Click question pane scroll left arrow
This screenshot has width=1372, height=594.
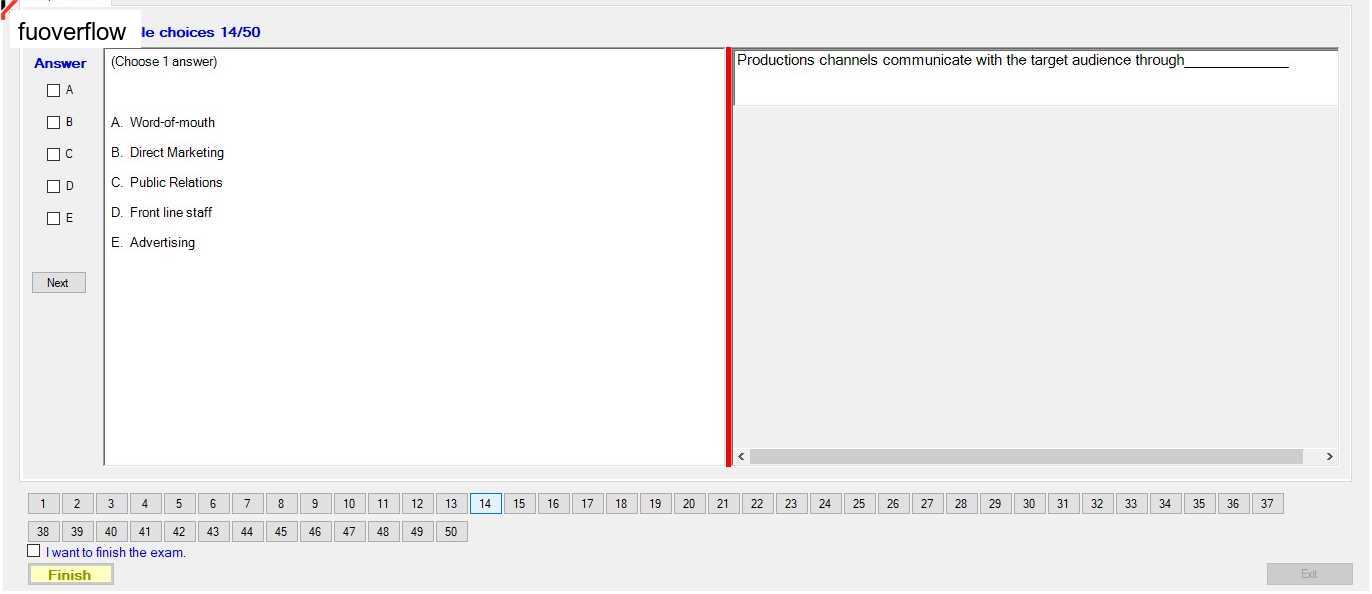coord(741,457)
